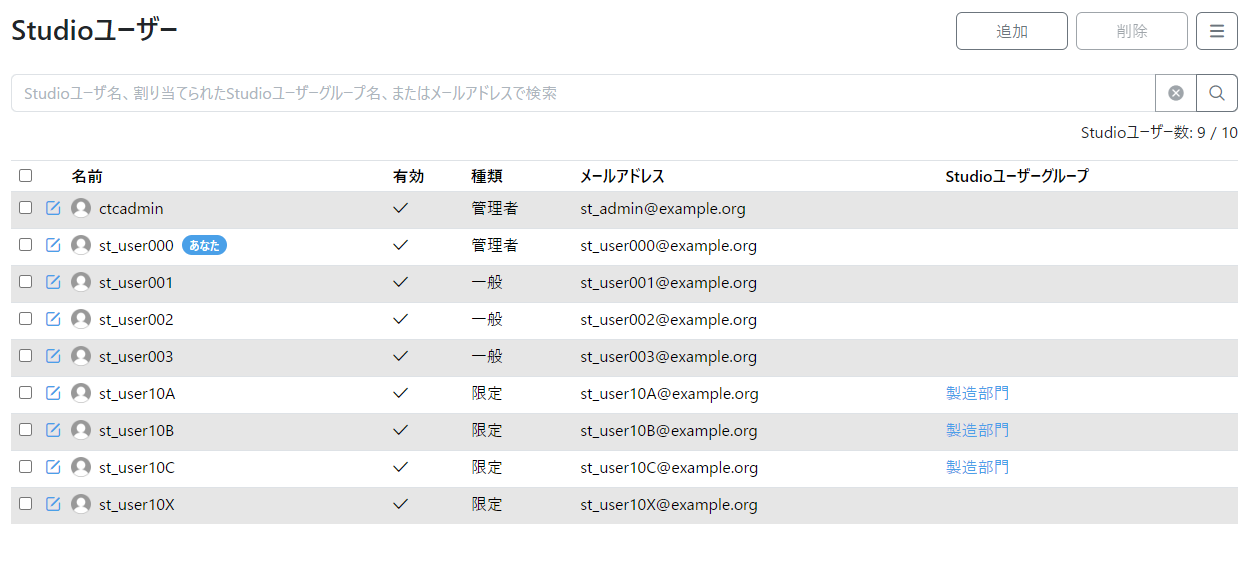
Task: Open edit icon for ctcadmin
Action: pyautogui.click(x=54, y=208)
